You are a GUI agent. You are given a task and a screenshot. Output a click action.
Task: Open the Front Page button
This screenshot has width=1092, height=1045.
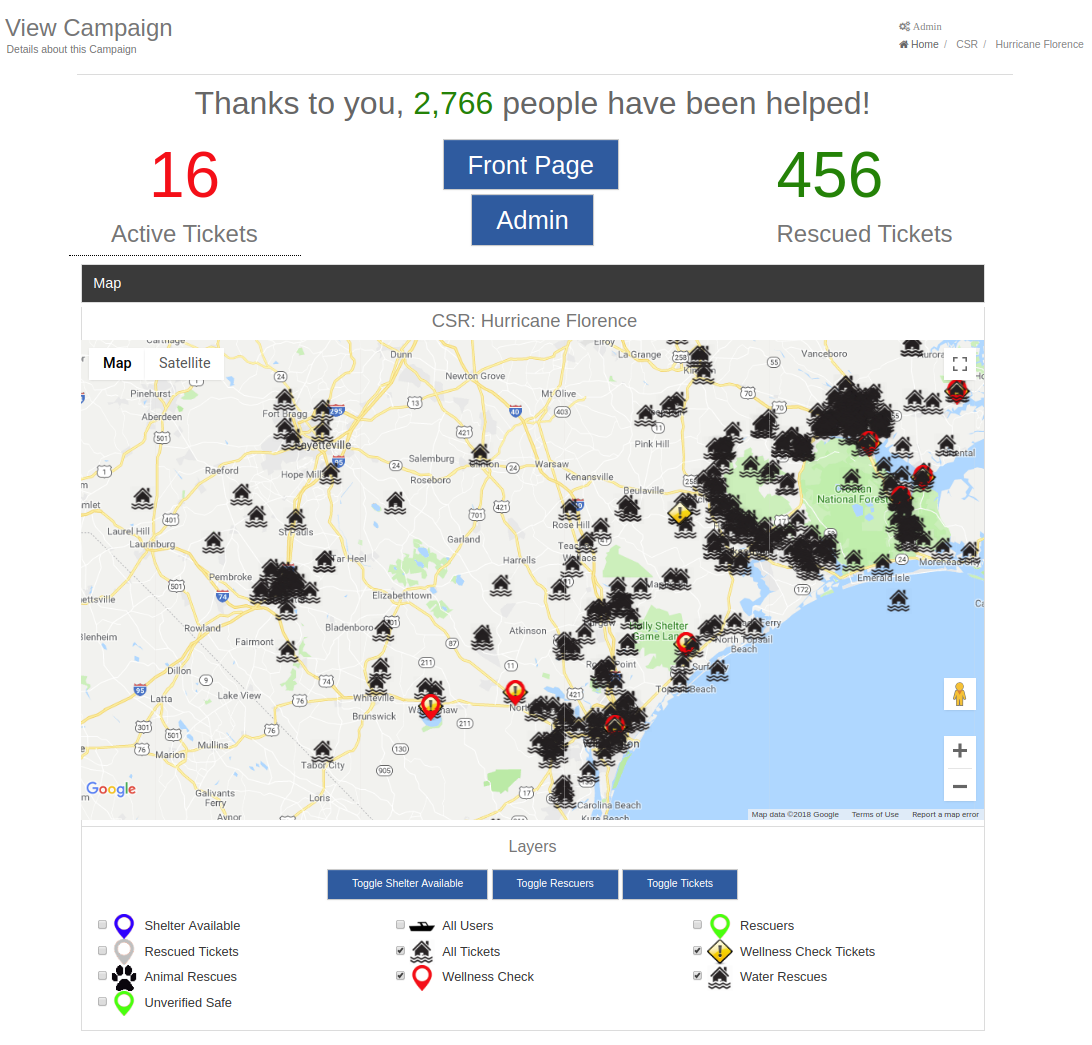tap(531, 165)
